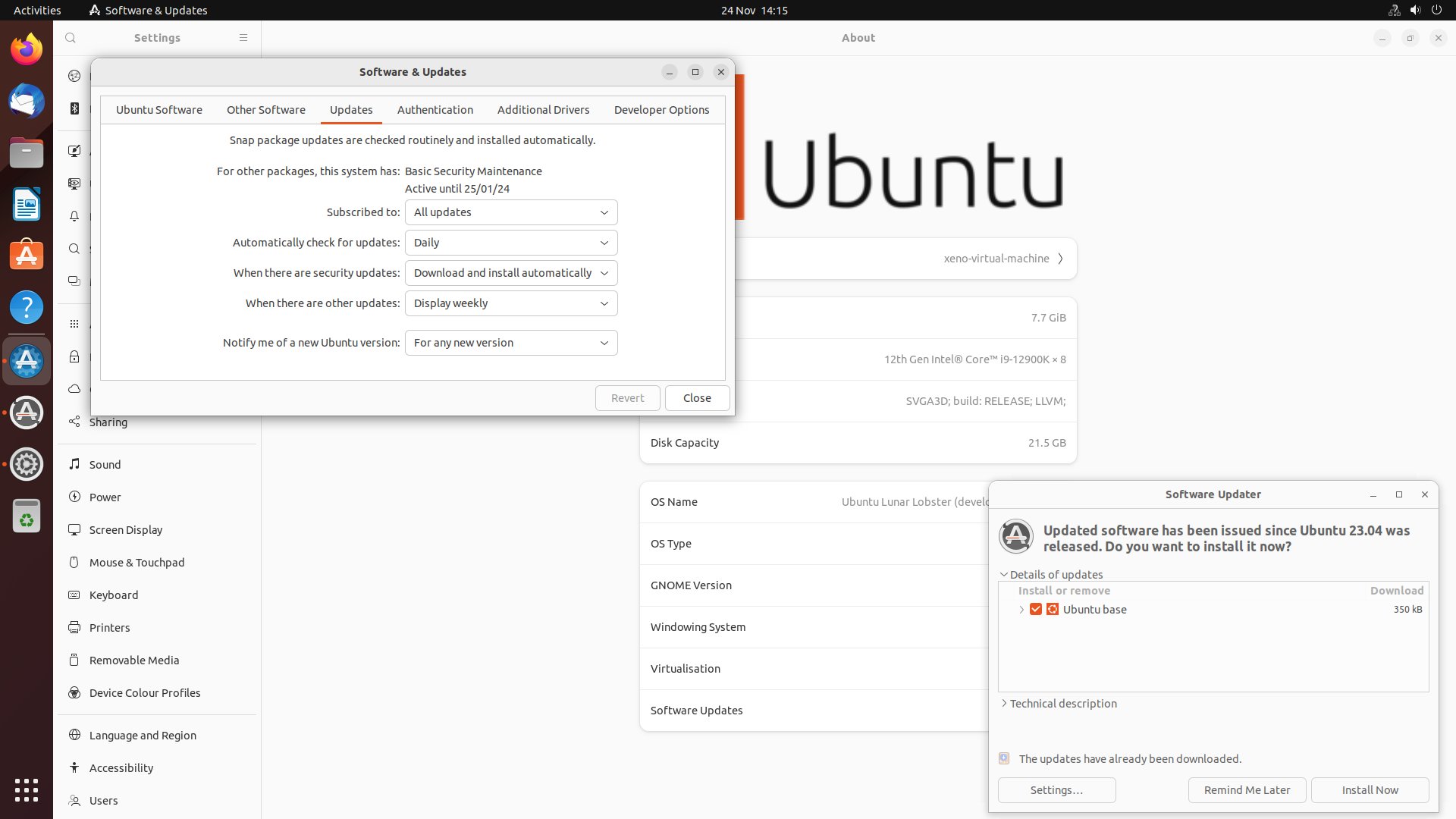Uncheck the Ubuntu base update
Viewport: 1456px width, 819px height.
point(1036,609)
